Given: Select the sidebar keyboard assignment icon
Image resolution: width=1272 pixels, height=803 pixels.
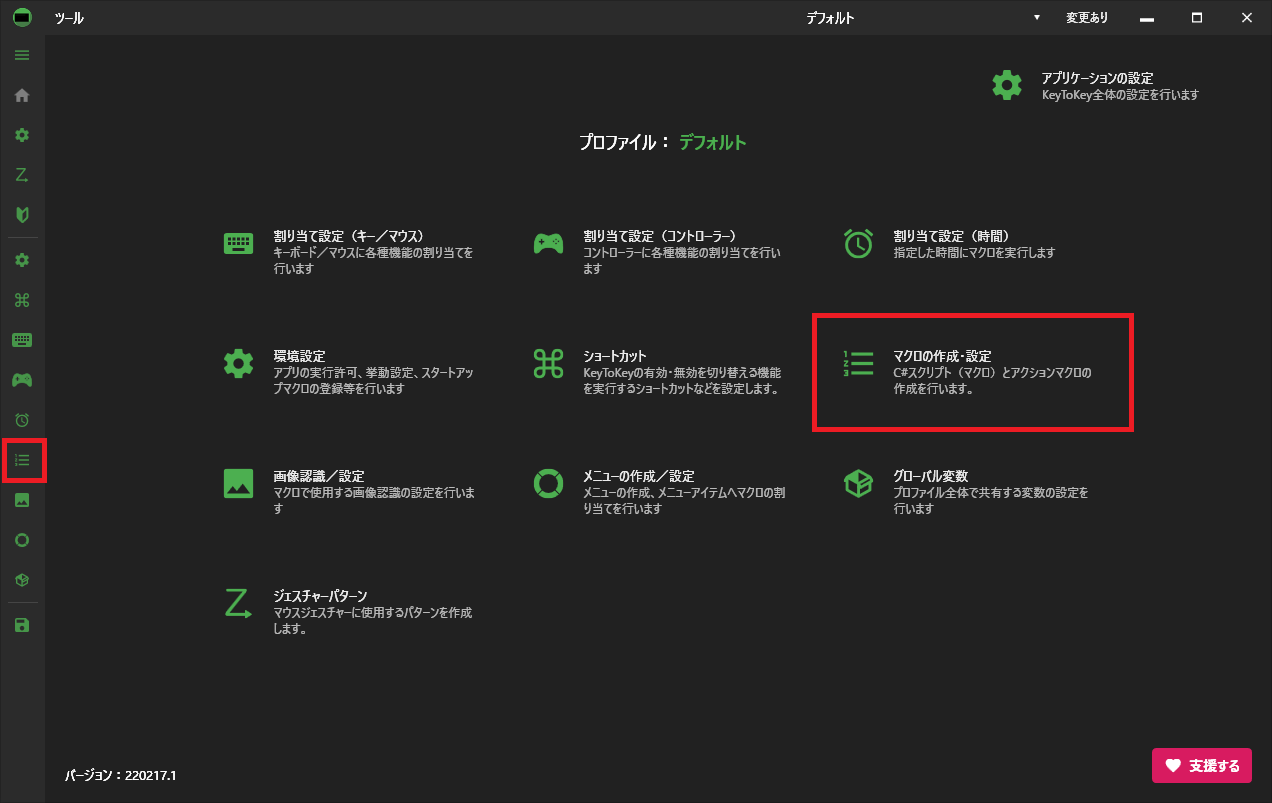Looking at the screenshot, I should tap(22, 340).
